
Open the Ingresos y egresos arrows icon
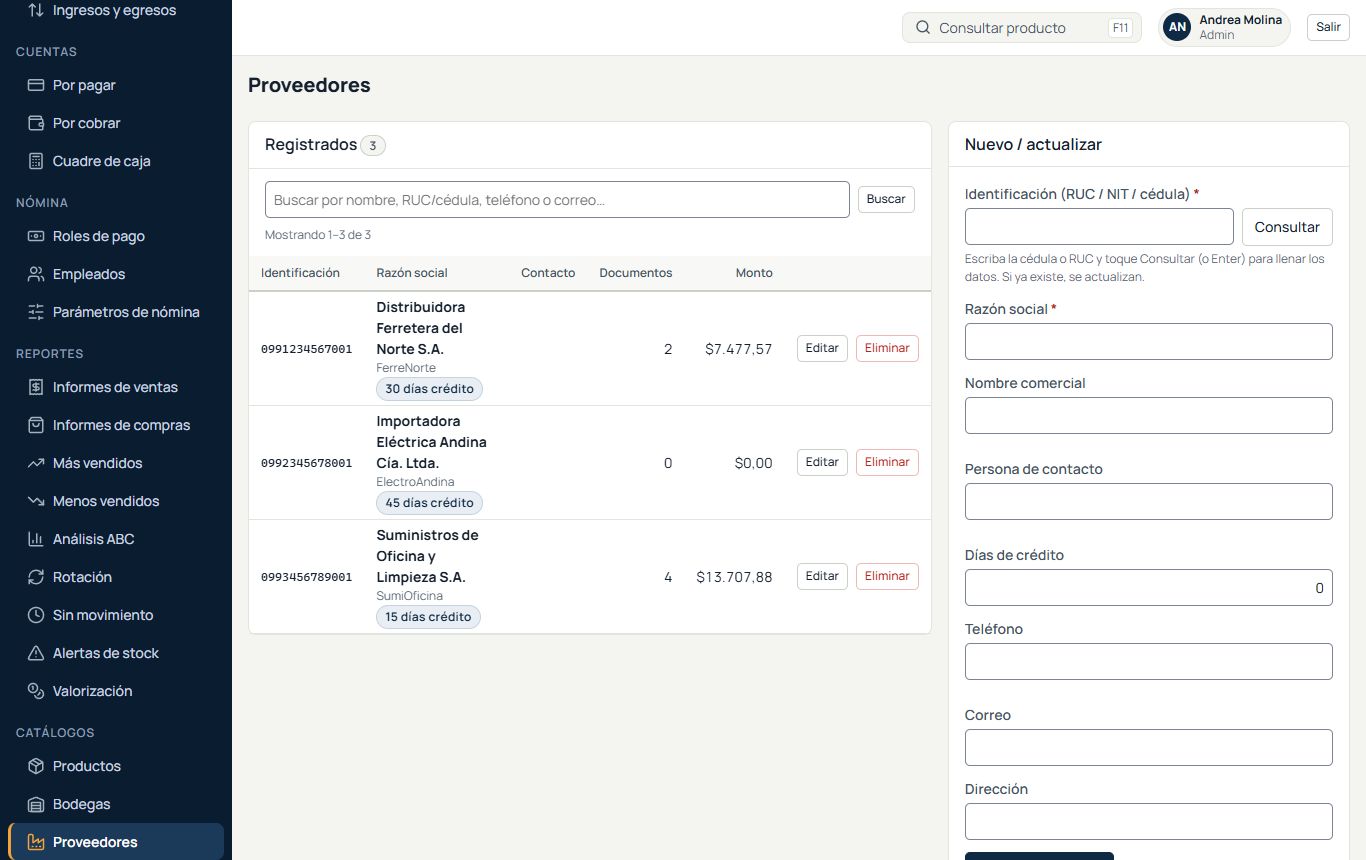[36, 10]
